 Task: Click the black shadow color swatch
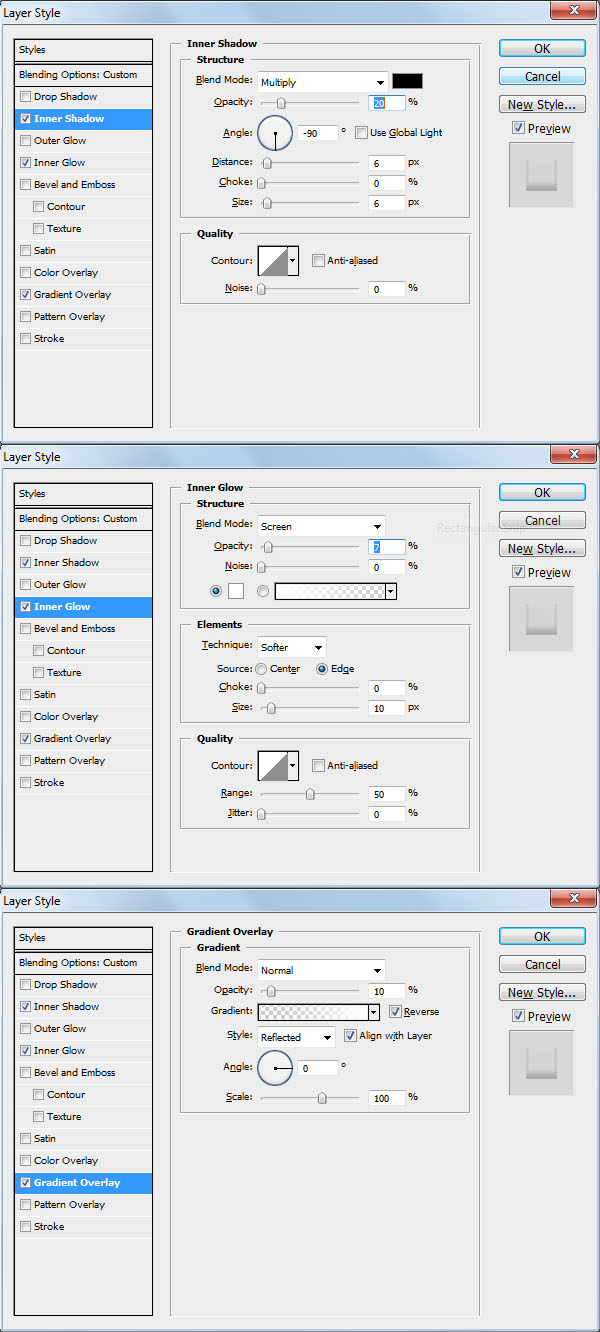click(x=407, y=82)
